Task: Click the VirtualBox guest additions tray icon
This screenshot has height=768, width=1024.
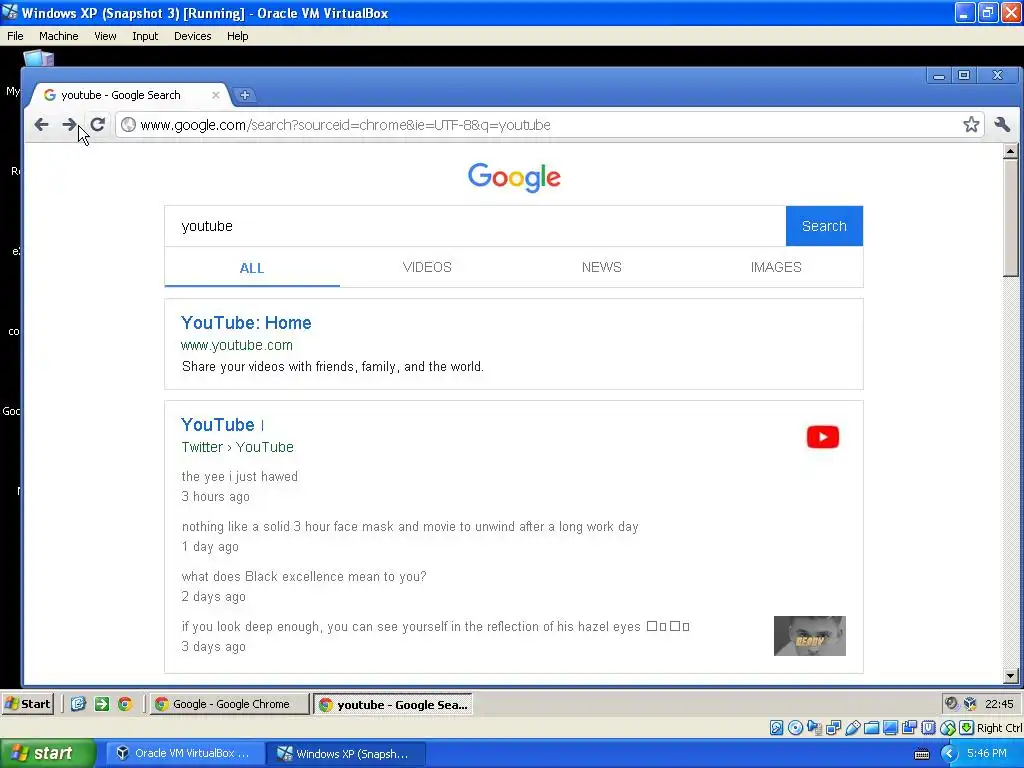Action: (970, 703)
